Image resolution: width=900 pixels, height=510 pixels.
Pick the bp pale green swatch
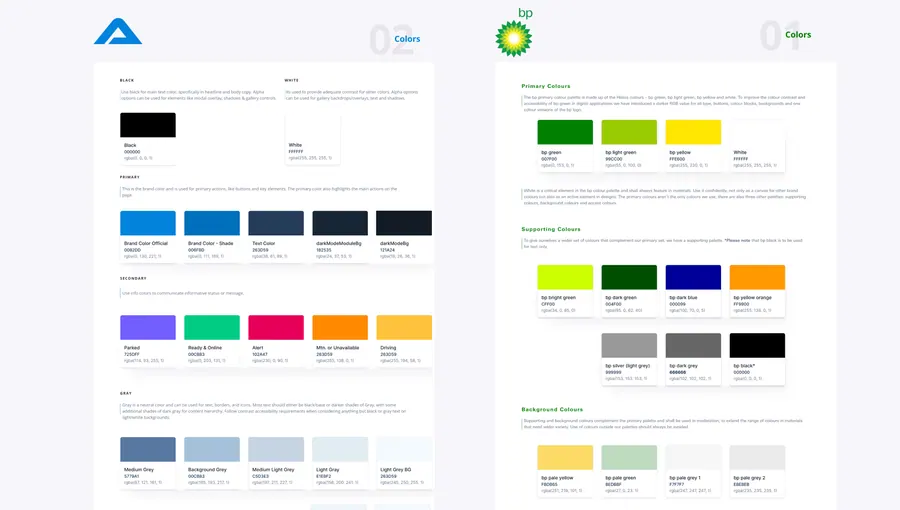click(x=629, y=457)
